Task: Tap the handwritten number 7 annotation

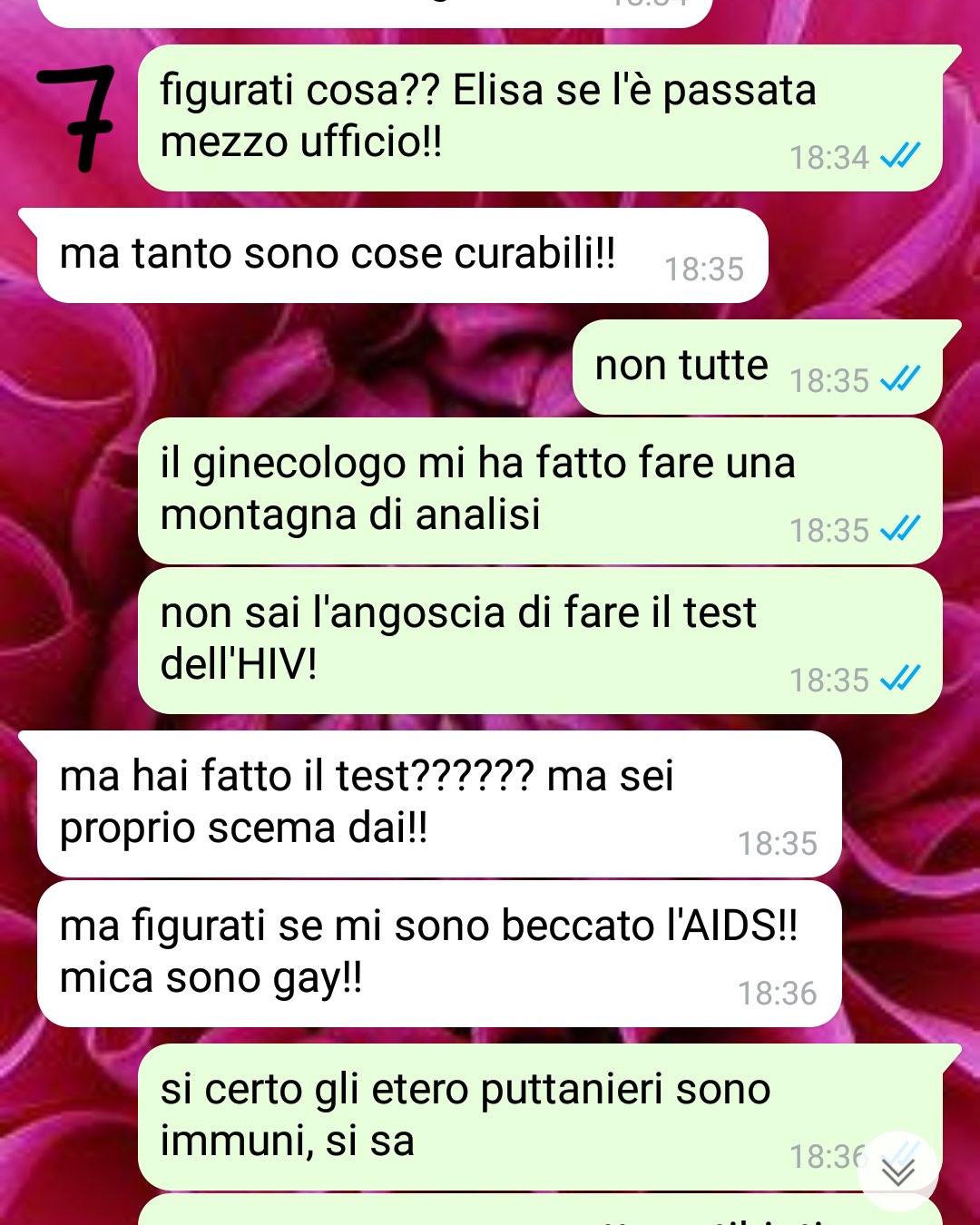Action: [76, 118]
